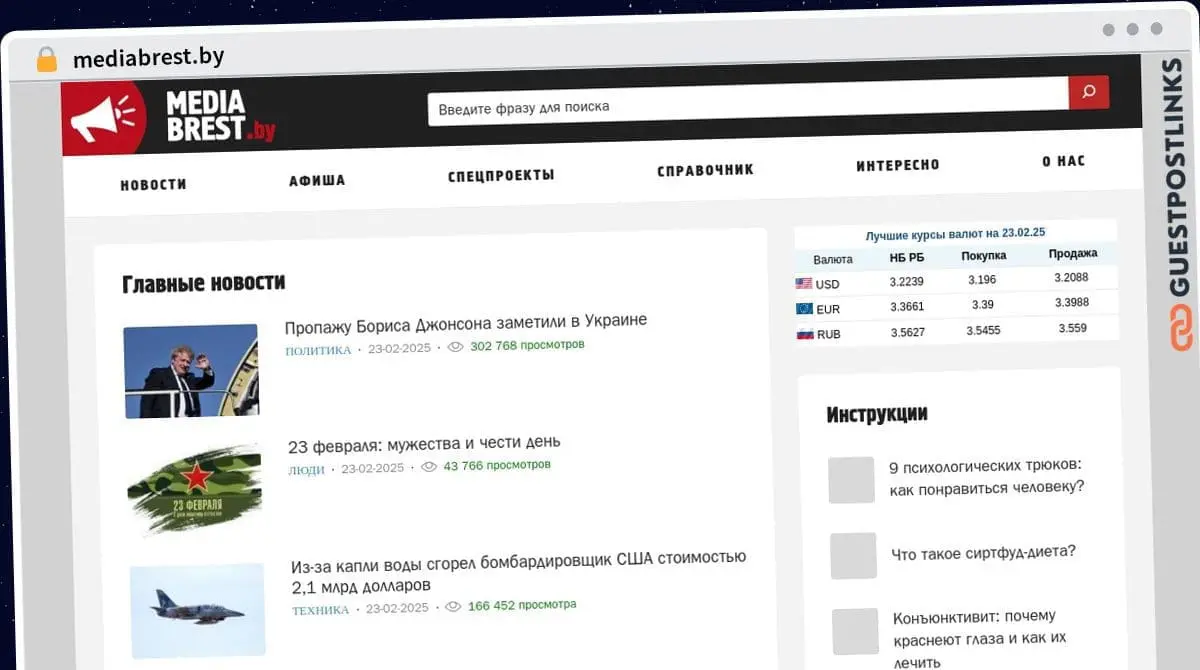Click the Валюта column header
1200x670 pixels.
(x=833, y=260)
